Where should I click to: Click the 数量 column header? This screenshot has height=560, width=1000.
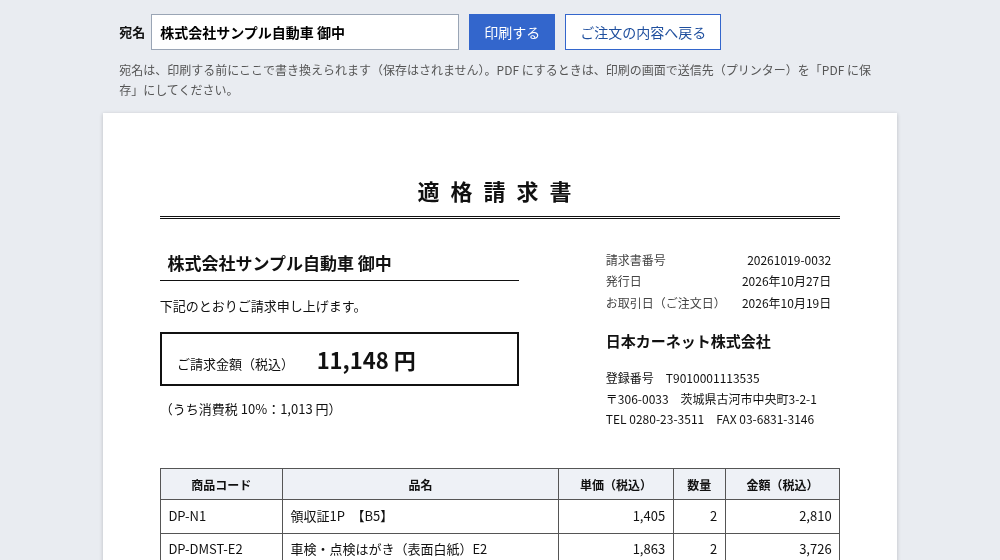[699, 485]
